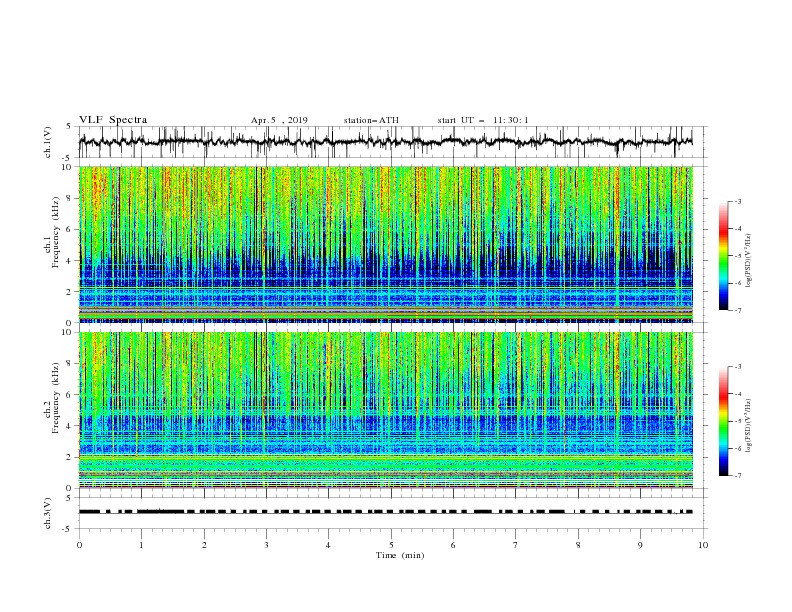Click the ch.2 spectrogram plot
This screenshot has width=792, height=612.
[385, 410]
